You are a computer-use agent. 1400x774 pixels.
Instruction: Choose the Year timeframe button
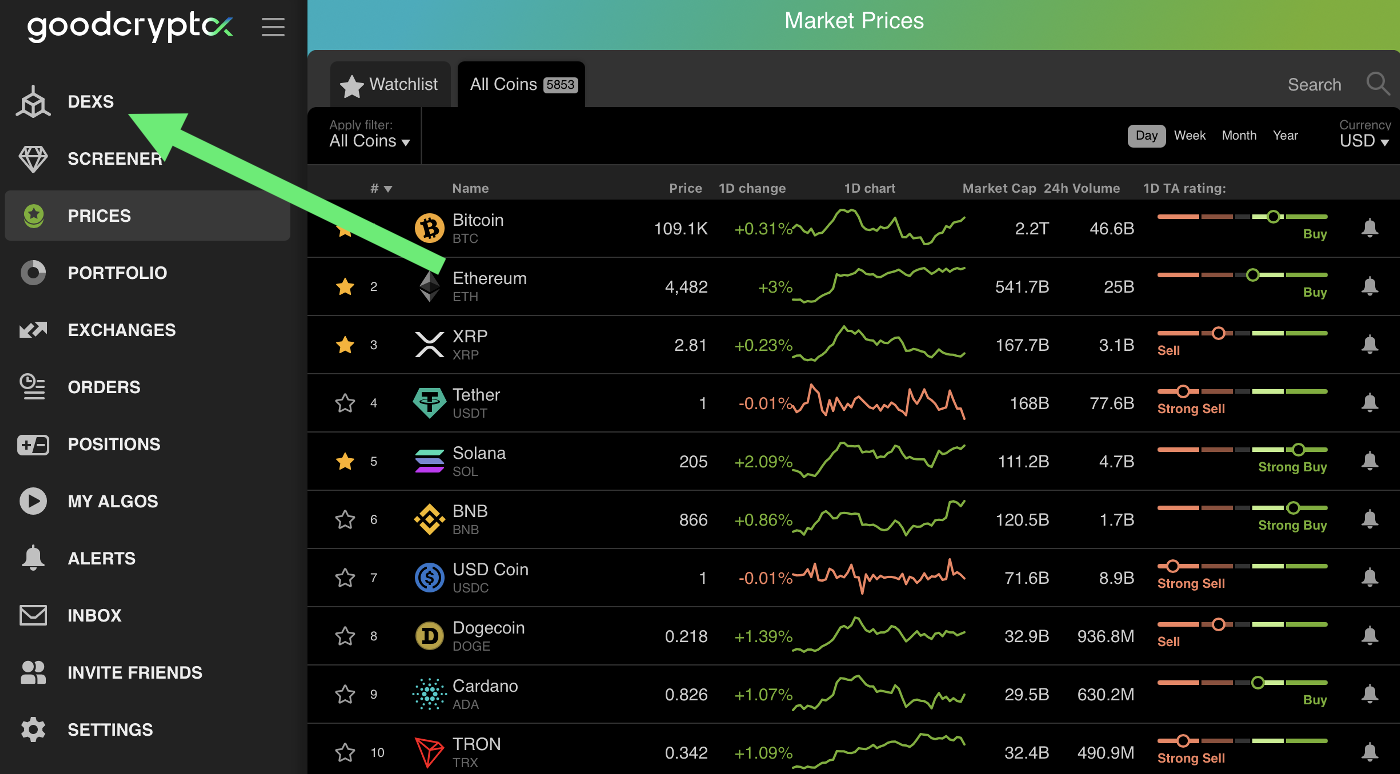pyautogui.click(x=1285, y=136)
